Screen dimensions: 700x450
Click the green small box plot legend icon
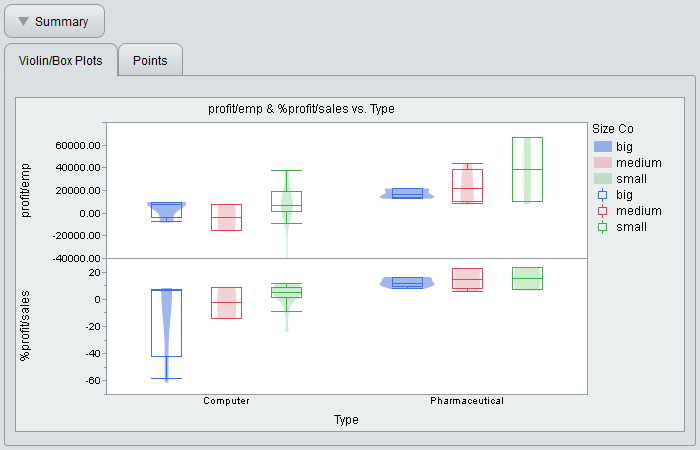[602, 227]
